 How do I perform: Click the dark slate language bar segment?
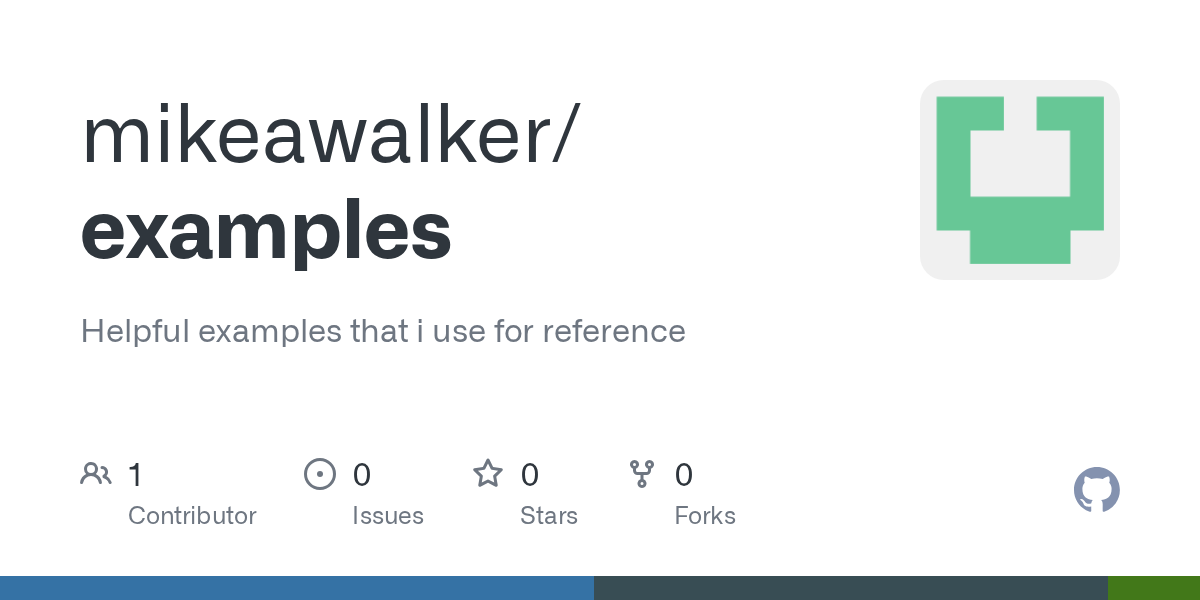851,588
